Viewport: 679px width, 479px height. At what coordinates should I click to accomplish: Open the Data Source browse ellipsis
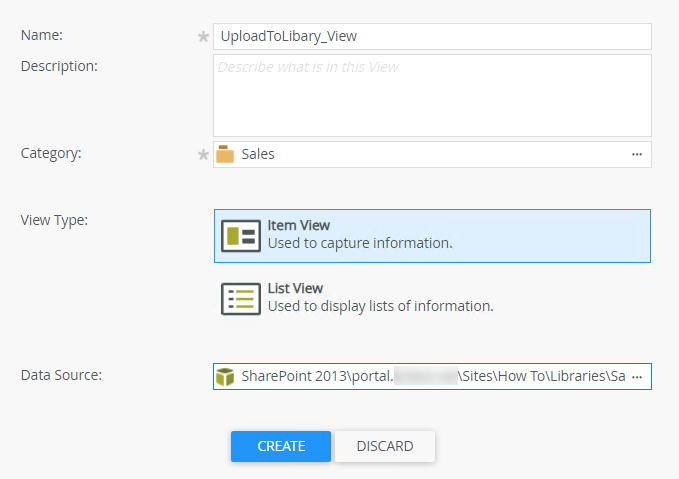[637, 377]
